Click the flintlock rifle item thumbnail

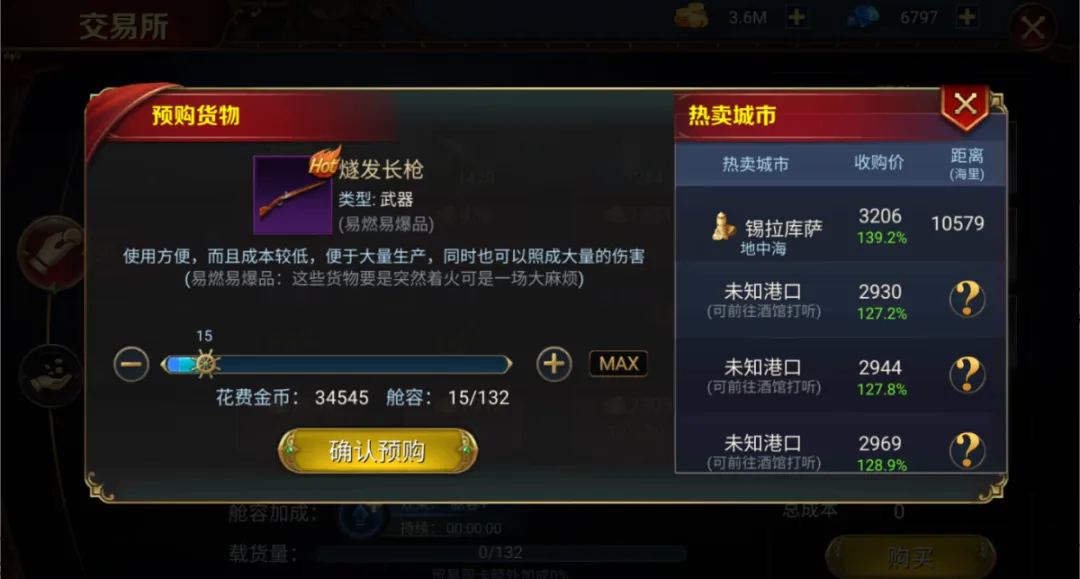click(293, 195)
